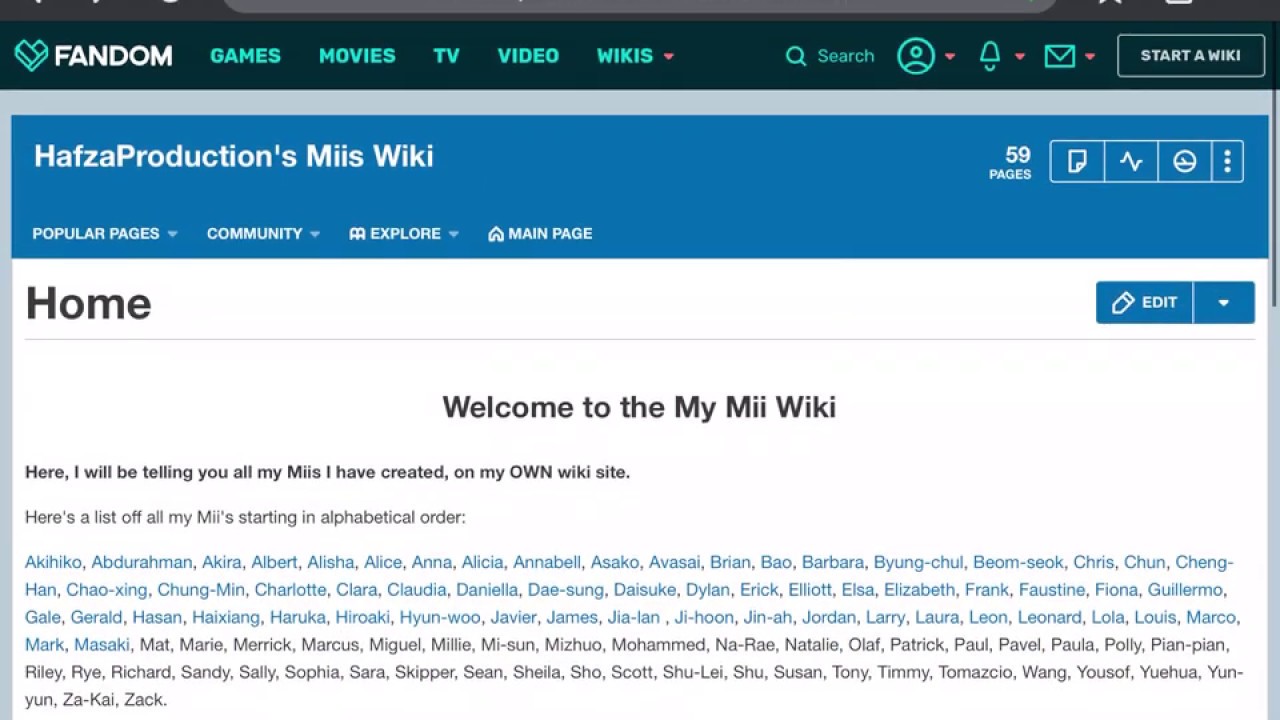The image size is (1280, 720).
Task: Open the Akihiko Mii link
Action: coord(53,562)
